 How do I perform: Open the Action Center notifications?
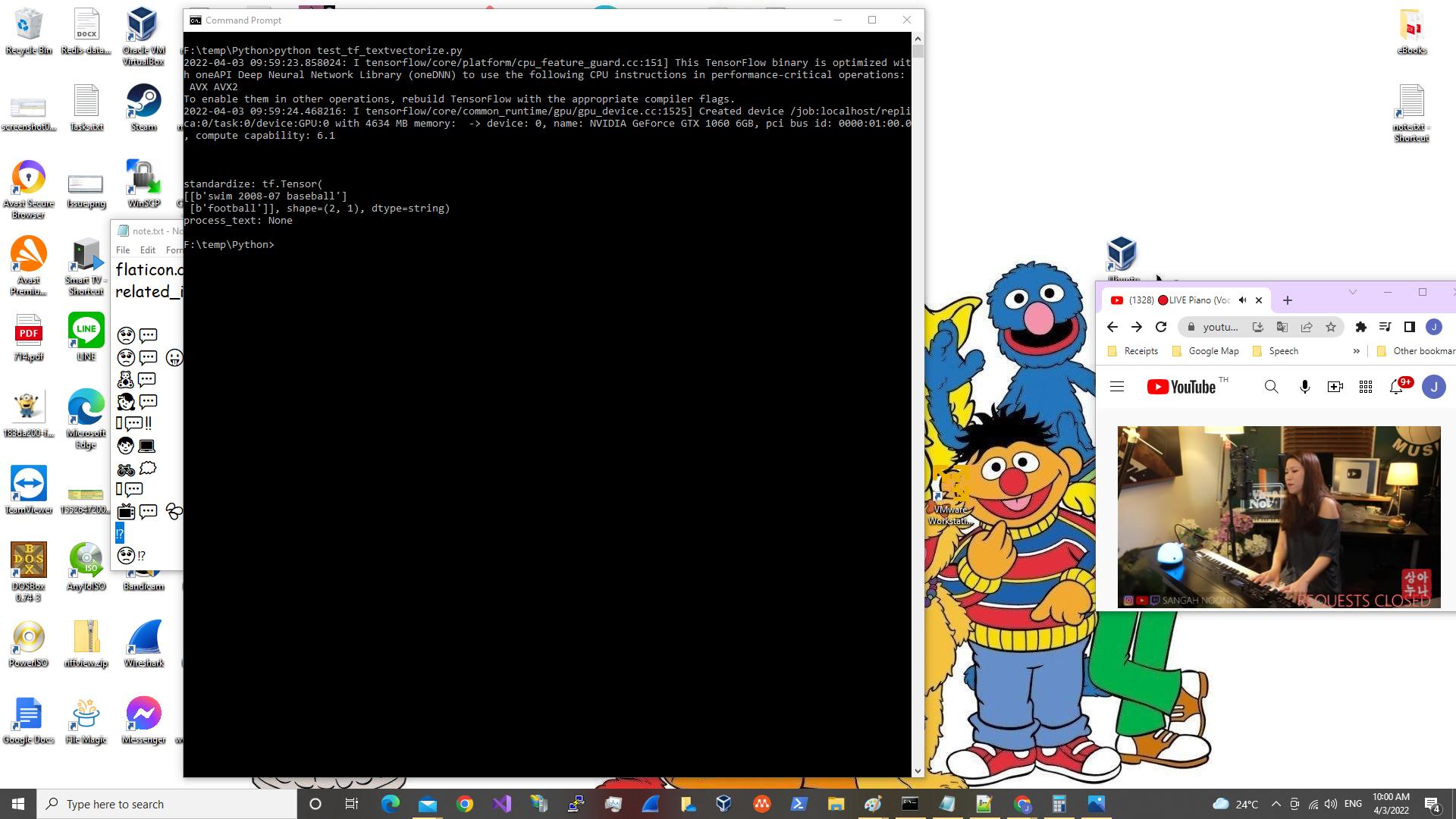coord(1432,804)
